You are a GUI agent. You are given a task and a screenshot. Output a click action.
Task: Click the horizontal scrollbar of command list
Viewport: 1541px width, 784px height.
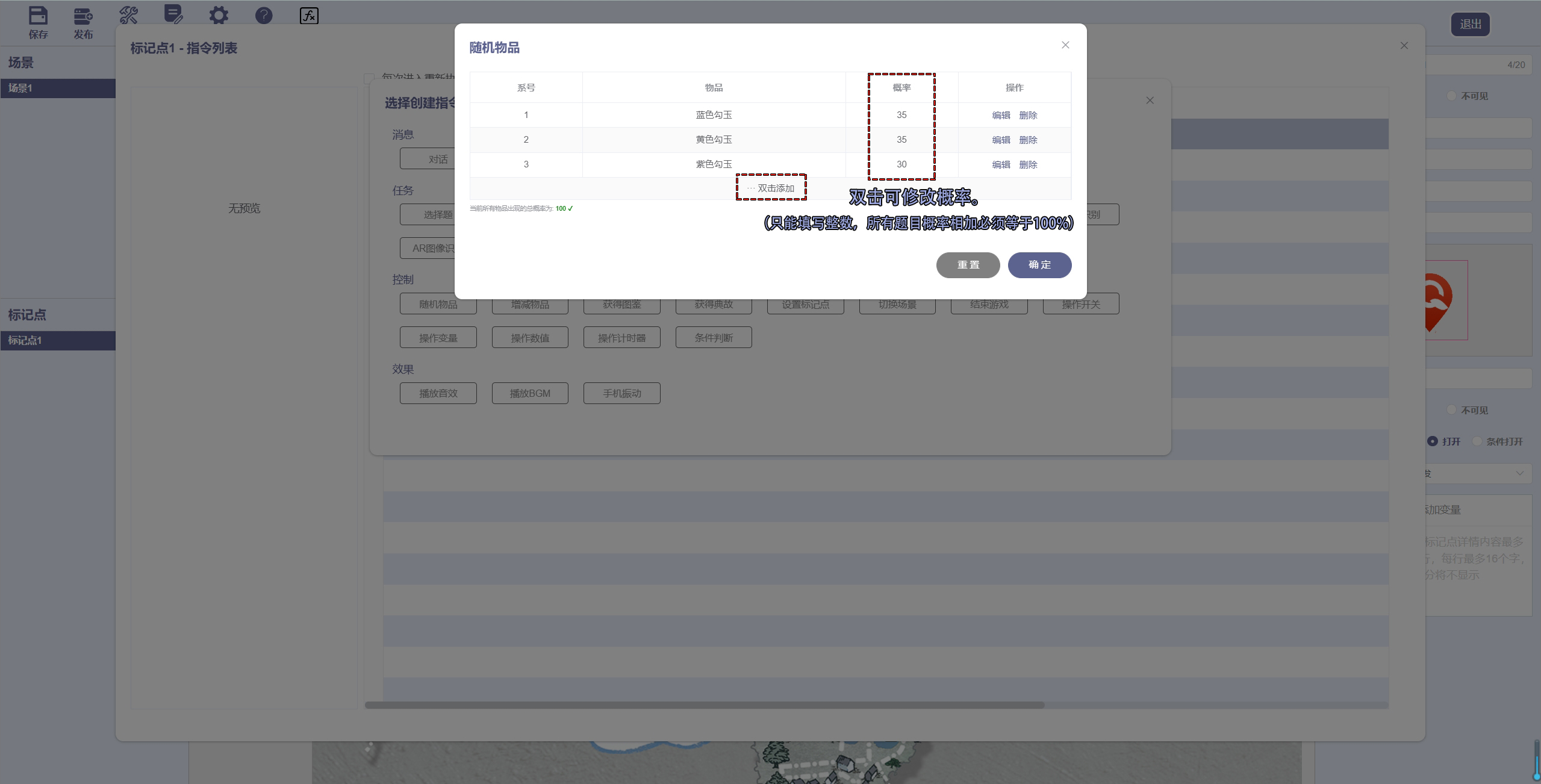705,705
